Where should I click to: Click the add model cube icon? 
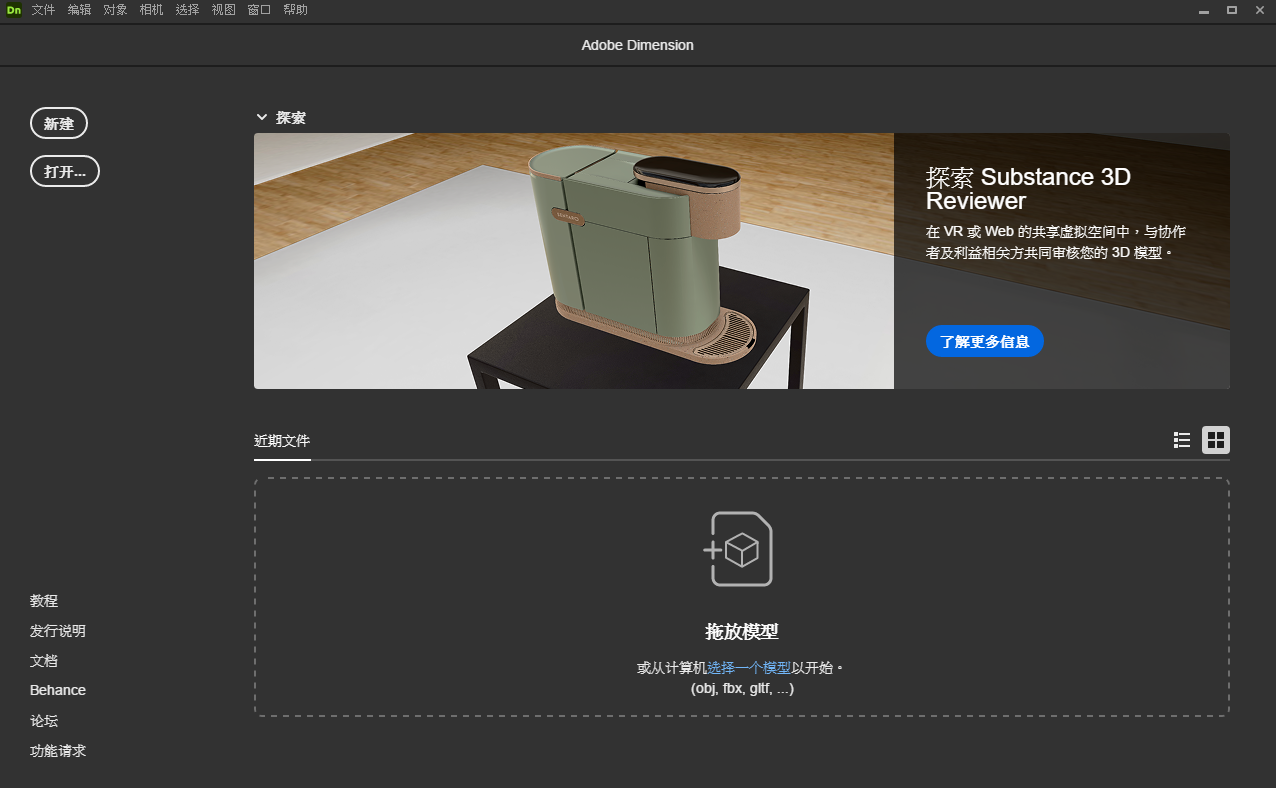[x=738, y=549]
